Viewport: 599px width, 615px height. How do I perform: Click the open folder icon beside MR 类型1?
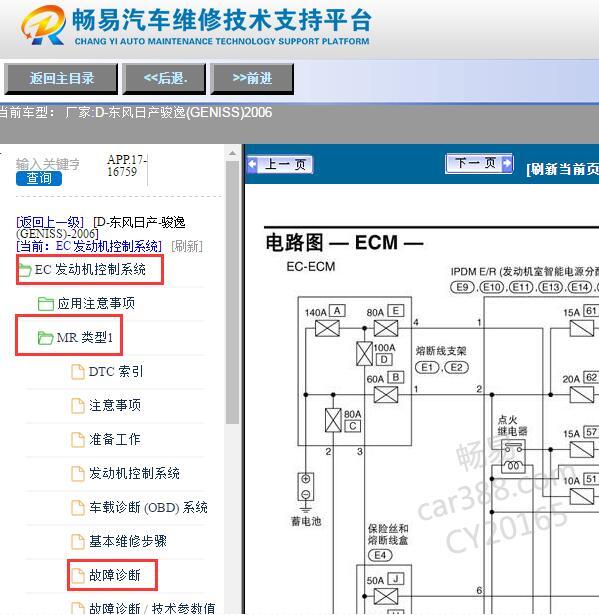coord(45,338)
